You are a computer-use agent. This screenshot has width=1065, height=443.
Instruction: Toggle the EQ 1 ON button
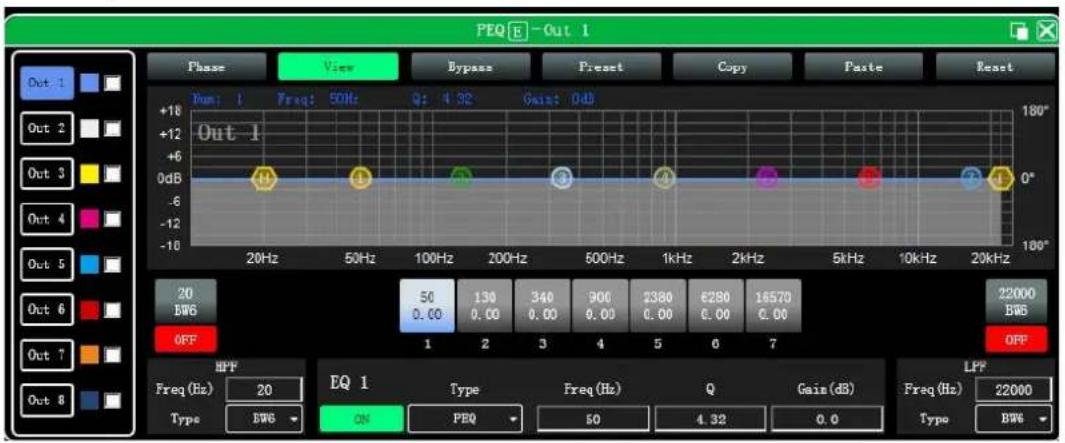tap(361, 419)
